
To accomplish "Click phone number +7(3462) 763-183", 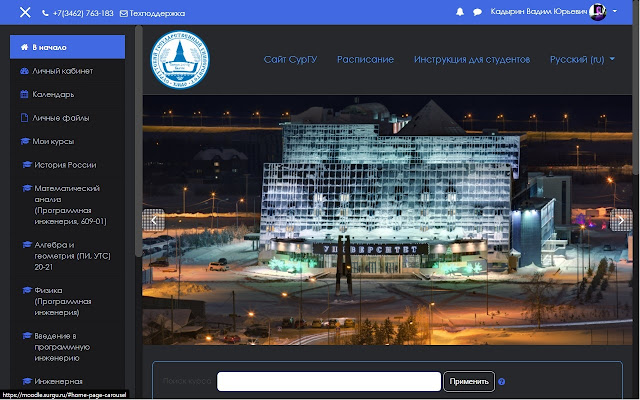I will point(83,13).
